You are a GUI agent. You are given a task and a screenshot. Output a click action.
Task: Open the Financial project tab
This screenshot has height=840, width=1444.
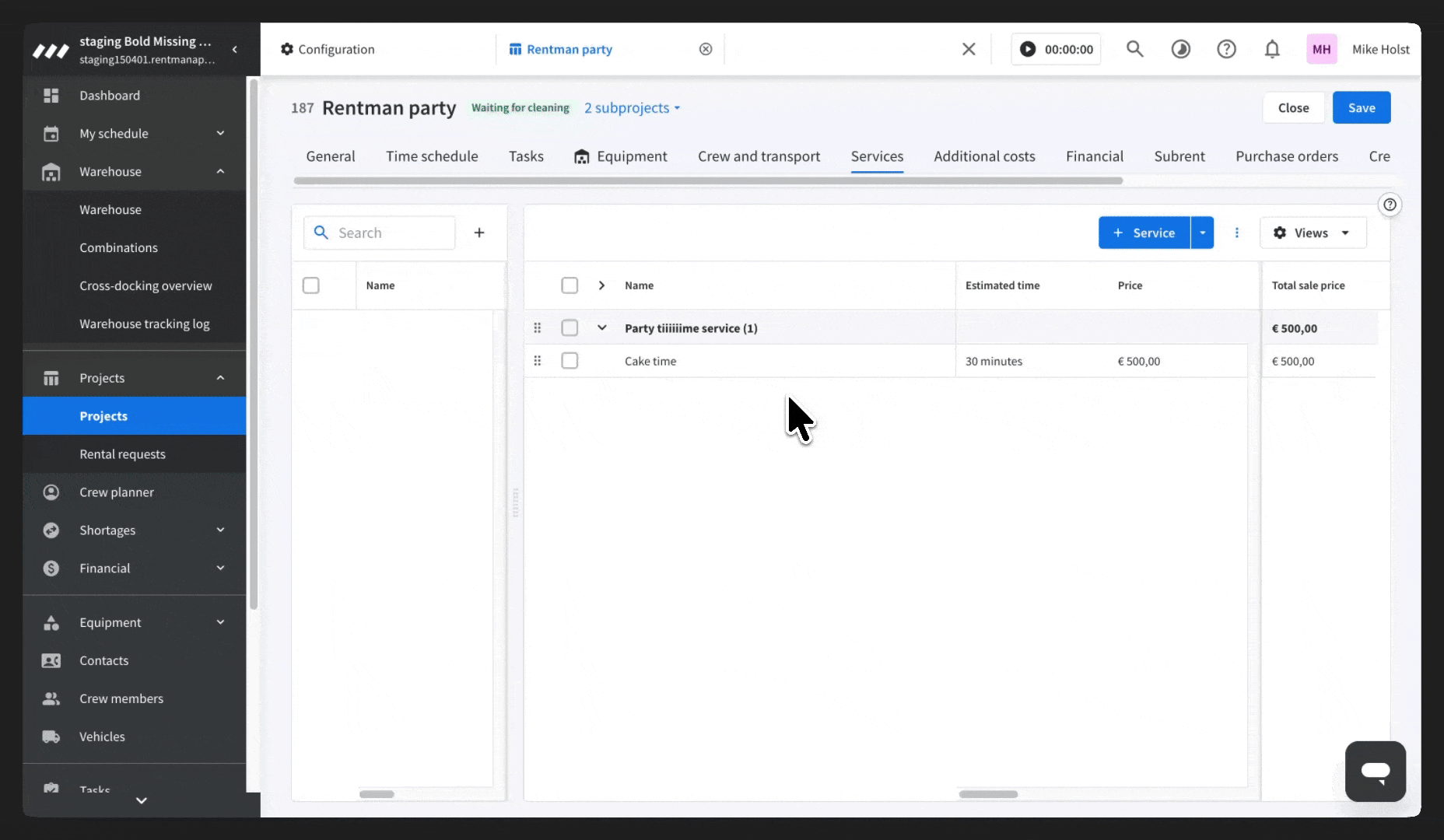point(1095,156)
